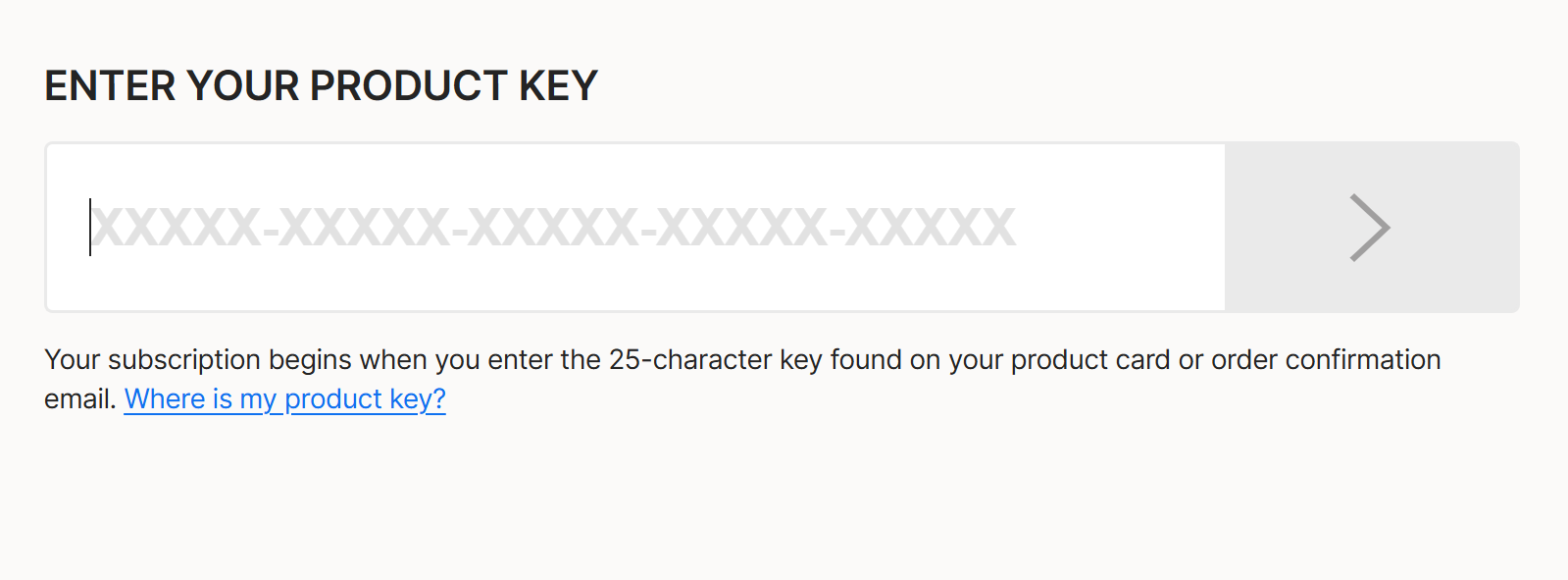Open the 'Where is my product key?' link
Screen dimensions: 1568x580
[x=284, y=399]
